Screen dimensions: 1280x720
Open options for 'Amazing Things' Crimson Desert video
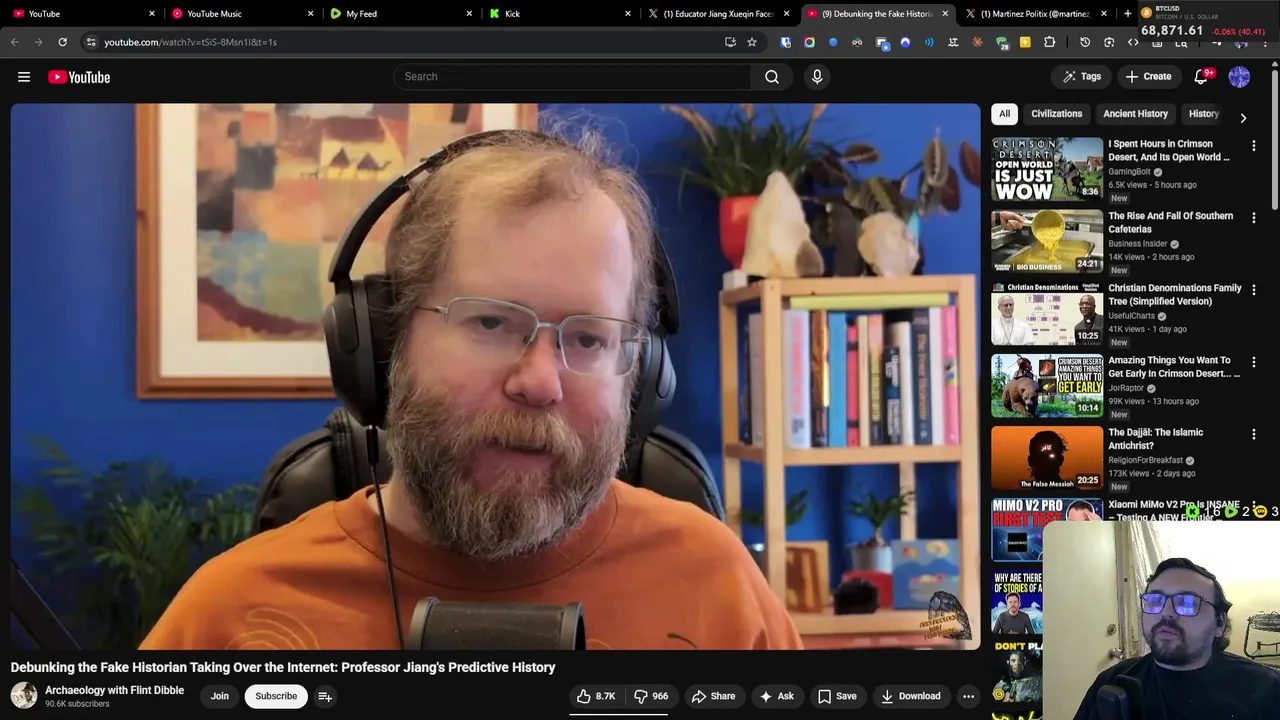click(1254, 362)
